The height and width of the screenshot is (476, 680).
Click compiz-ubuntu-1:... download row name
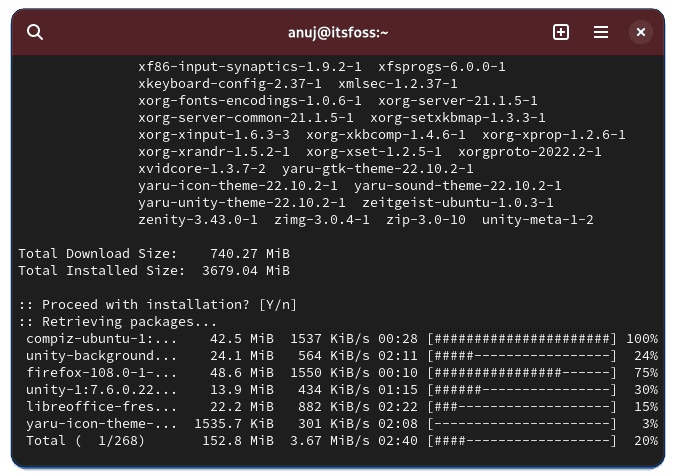pyautogui.click(x=101, y=339)
